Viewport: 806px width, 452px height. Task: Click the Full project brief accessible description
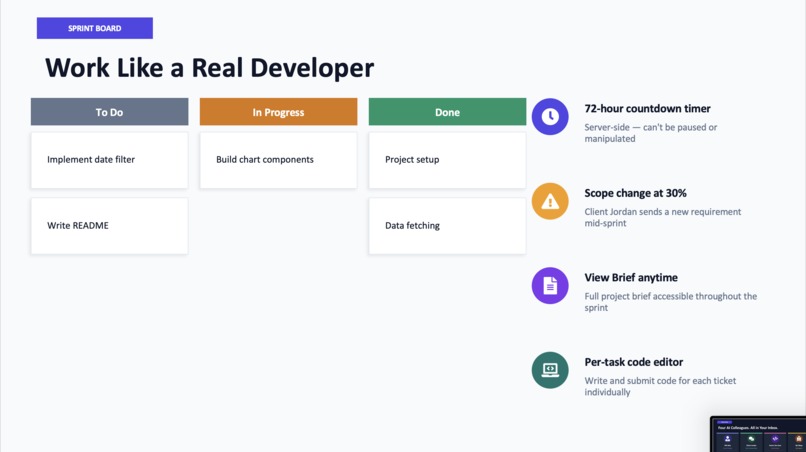click(670, 302)
